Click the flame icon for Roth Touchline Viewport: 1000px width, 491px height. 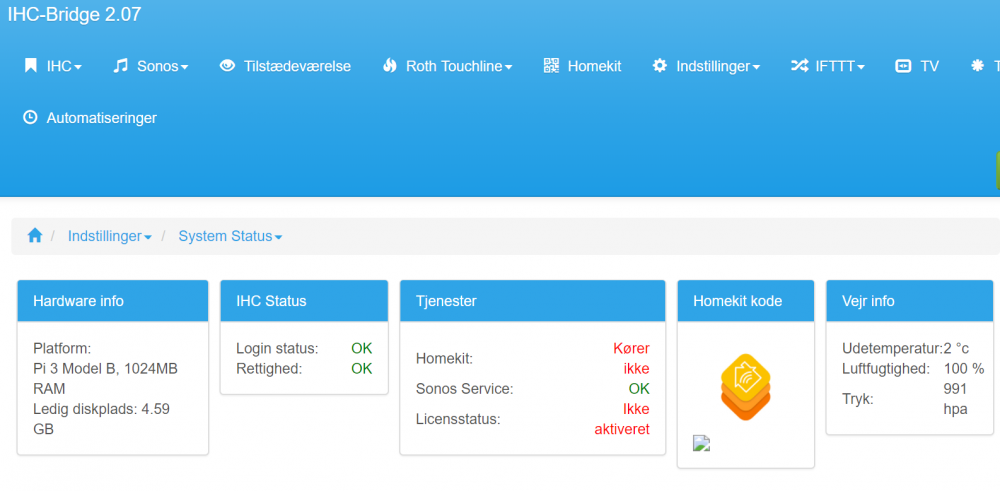point(389,66)
